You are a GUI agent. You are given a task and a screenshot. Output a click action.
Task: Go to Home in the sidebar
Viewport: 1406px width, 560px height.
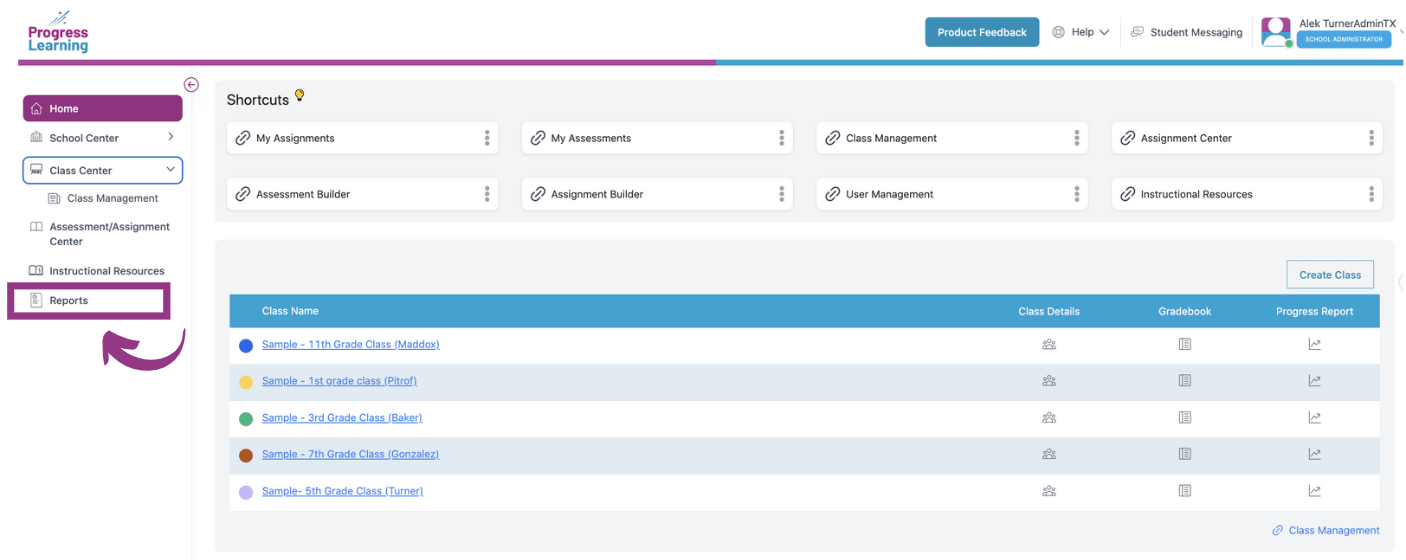pos(103,108)
